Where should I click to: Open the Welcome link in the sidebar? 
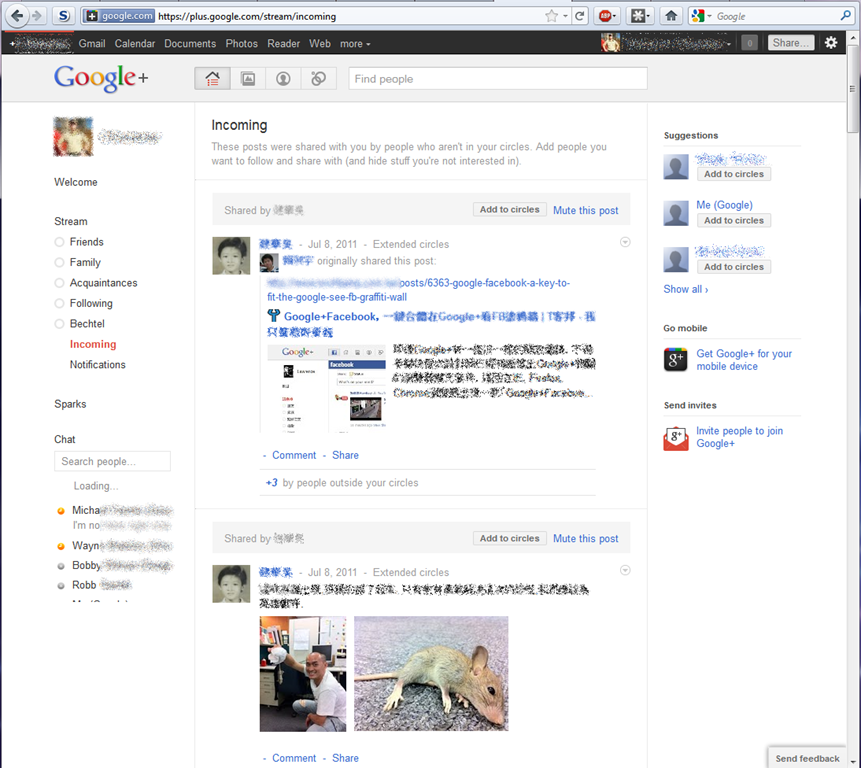(75, 182)
